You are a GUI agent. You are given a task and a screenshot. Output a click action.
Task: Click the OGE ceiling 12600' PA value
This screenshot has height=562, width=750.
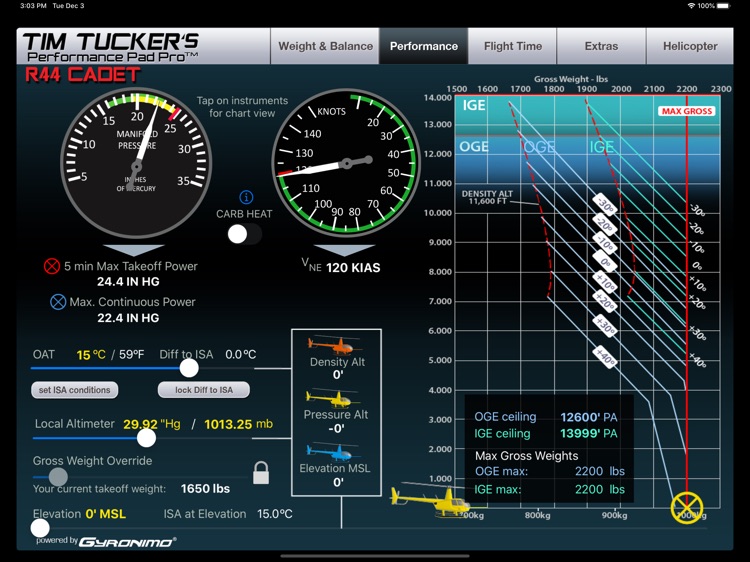point(589,417)
